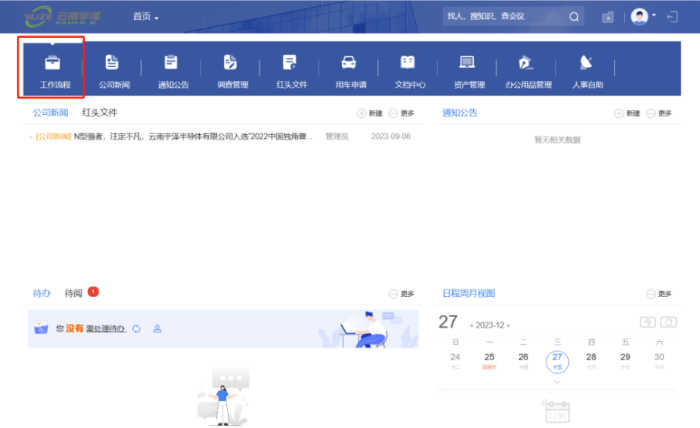Click 新建 in the 公司新闻 panel
The image size is (700, 428).
(x=370, y=114)
